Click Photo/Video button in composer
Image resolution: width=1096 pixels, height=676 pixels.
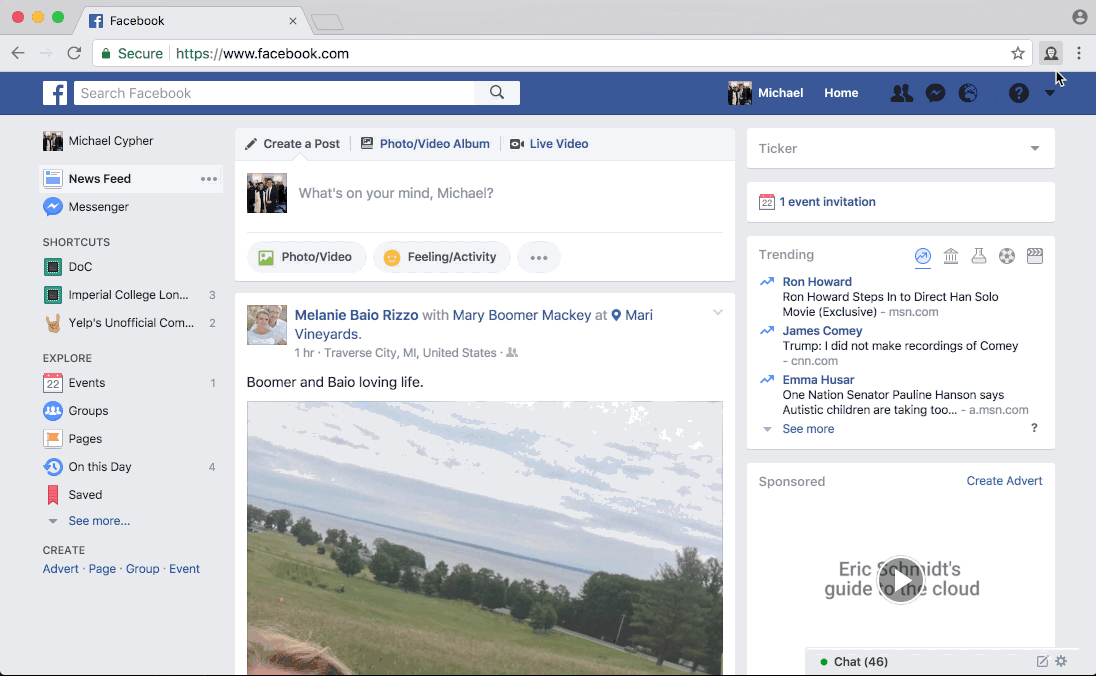point(306,257)
